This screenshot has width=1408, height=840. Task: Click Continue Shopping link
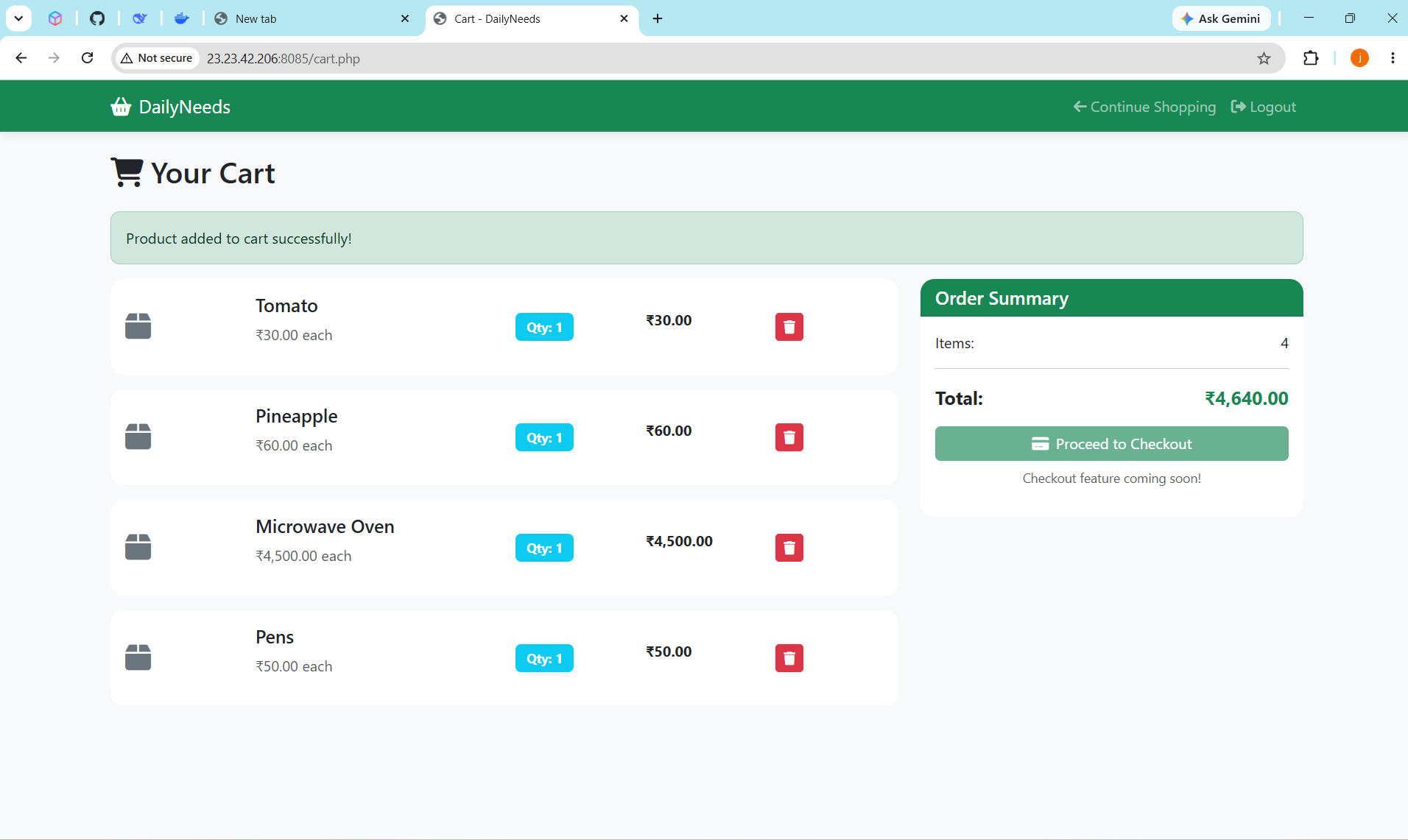1144,107
